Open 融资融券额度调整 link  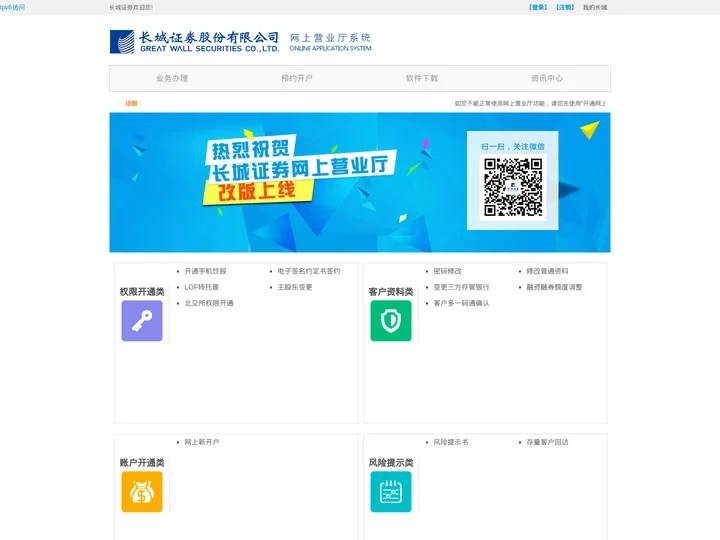pos(554,287)
